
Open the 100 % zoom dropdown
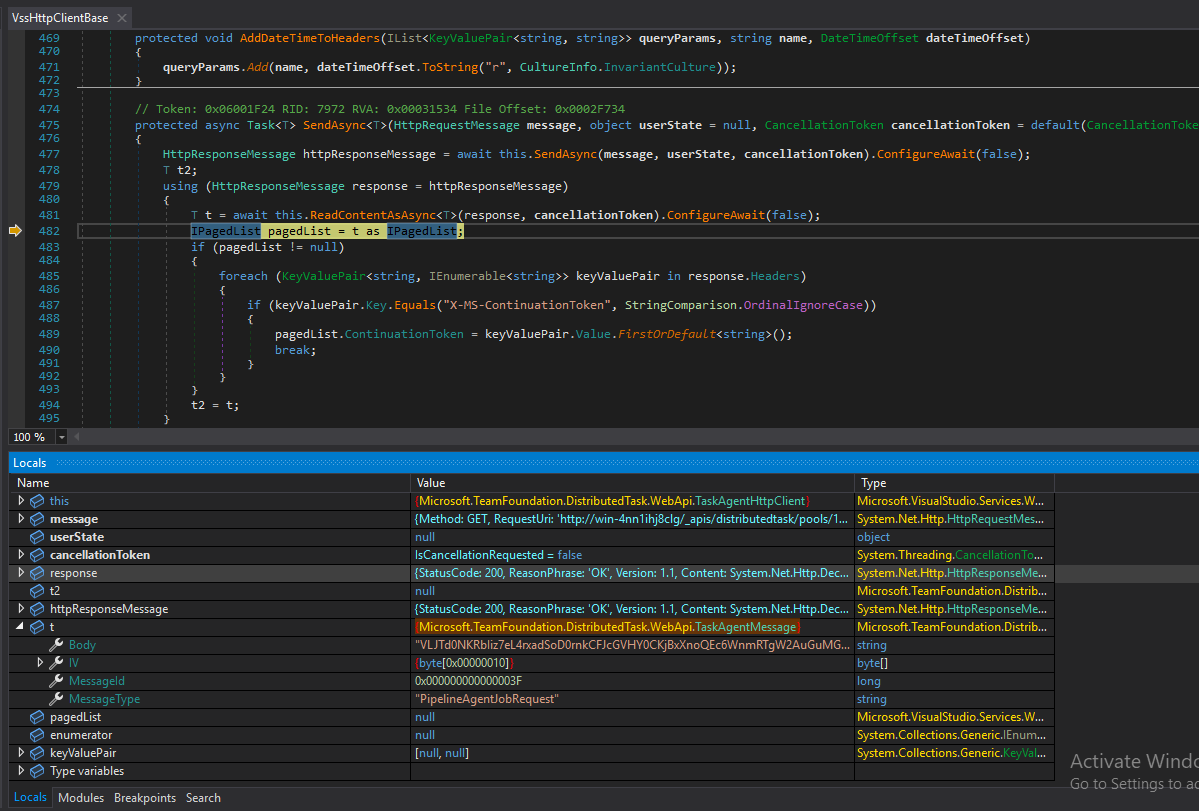tap(62, 437)
